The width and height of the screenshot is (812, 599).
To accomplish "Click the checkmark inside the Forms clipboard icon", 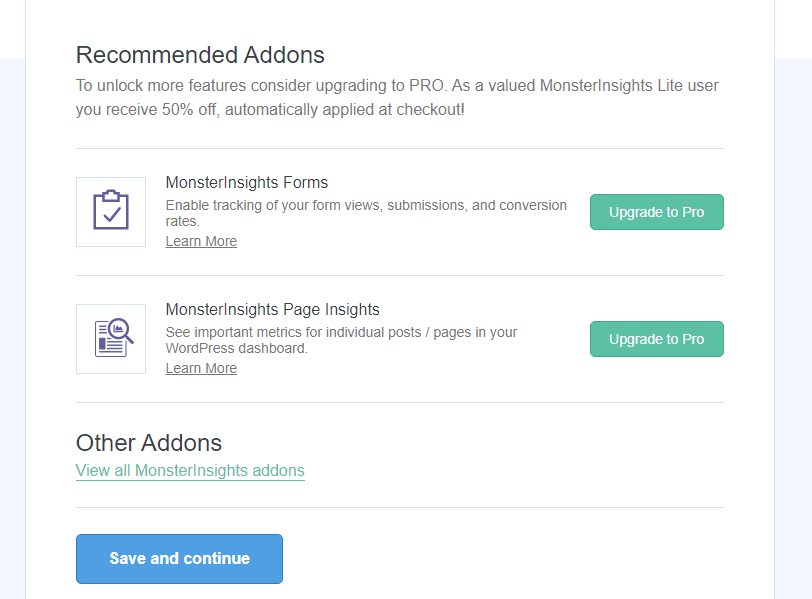I will [x=112, y=214].
